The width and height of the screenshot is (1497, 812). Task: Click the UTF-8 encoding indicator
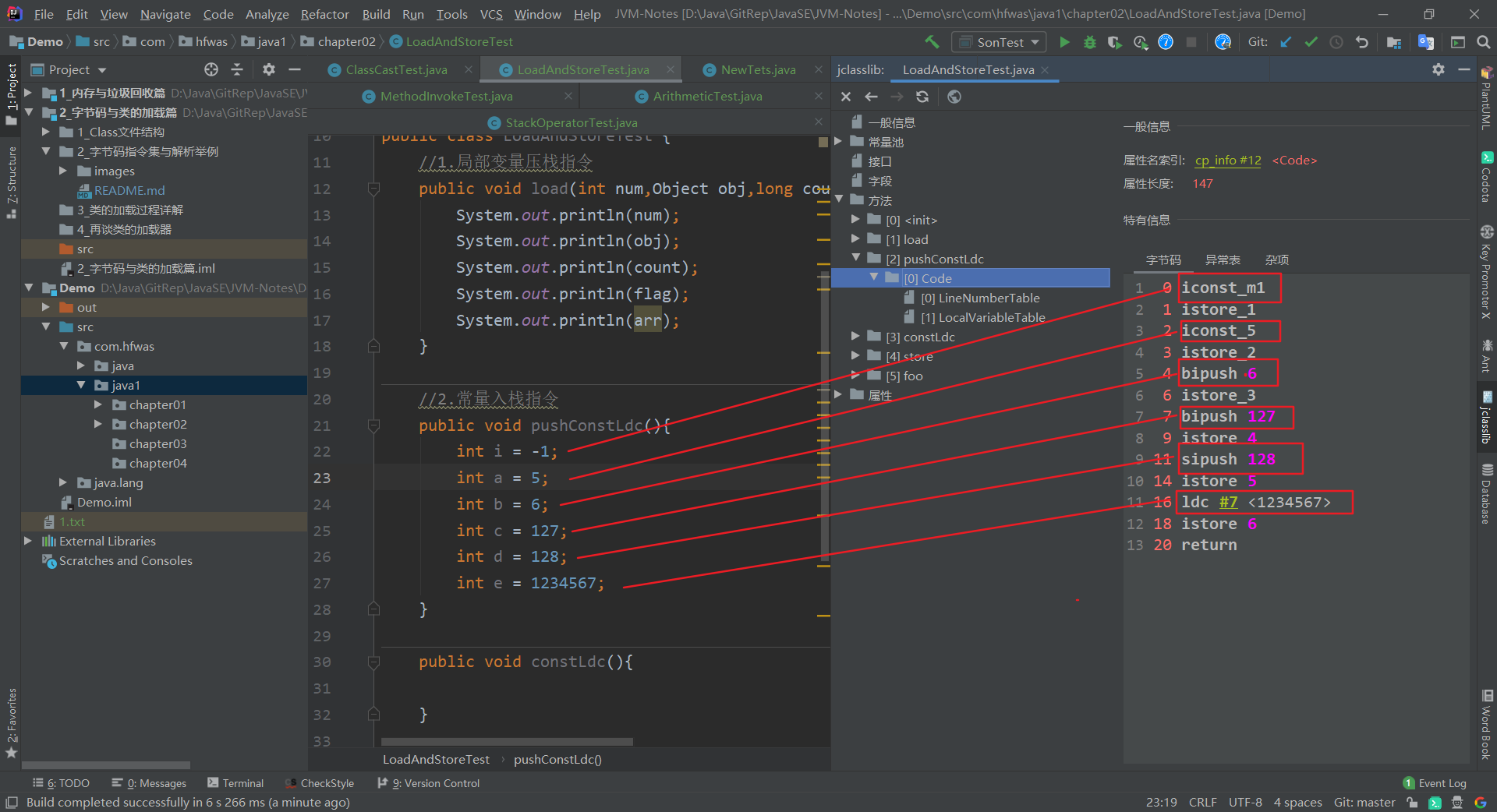[1245, 803]
